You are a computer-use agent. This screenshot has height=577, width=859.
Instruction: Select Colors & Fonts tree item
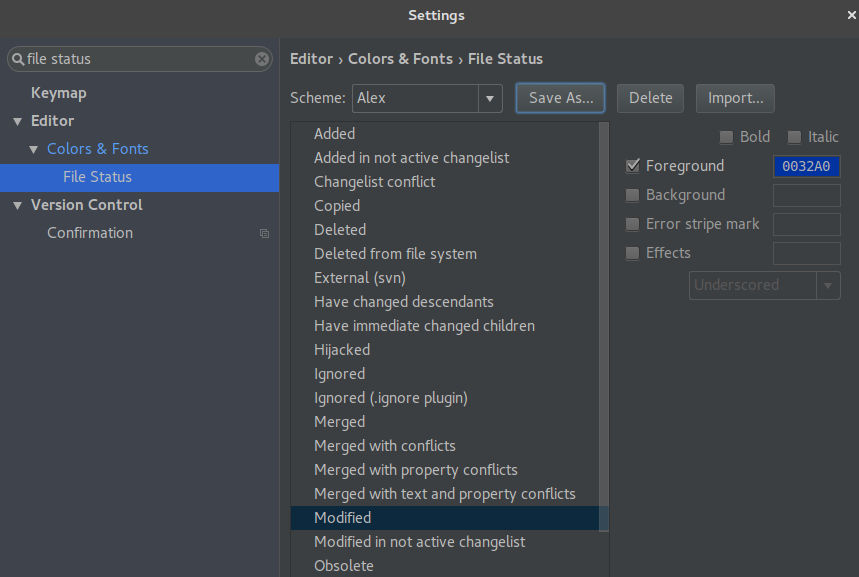pyautogui.click(x=98, y=149)
